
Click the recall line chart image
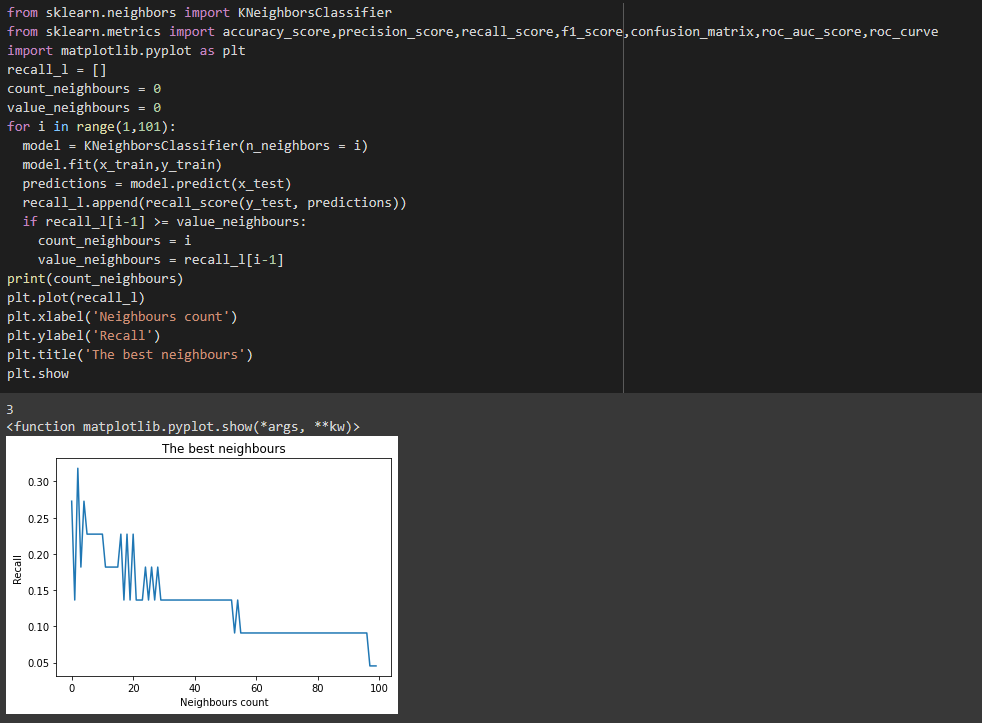202,575
